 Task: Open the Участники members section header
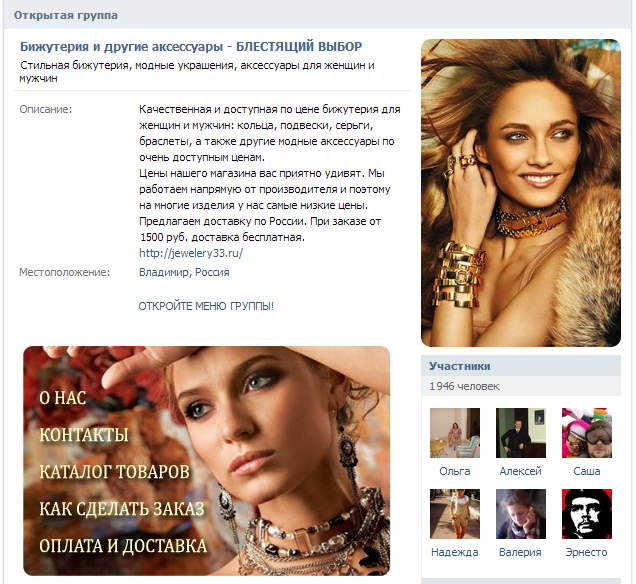(521, 366)
